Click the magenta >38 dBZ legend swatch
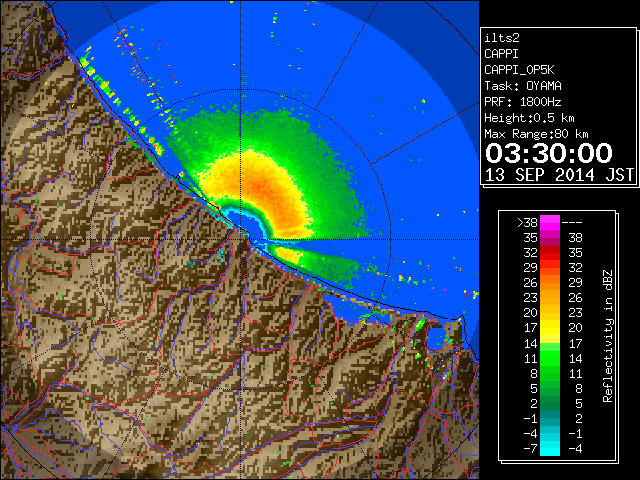 click(550, 223)
